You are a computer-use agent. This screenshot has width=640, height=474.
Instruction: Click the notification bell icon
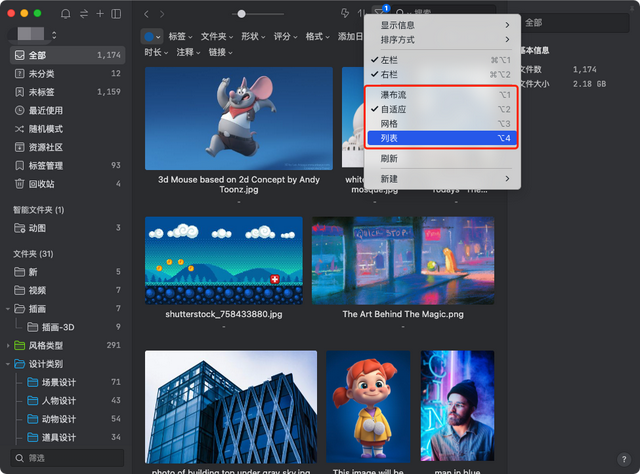66,14
